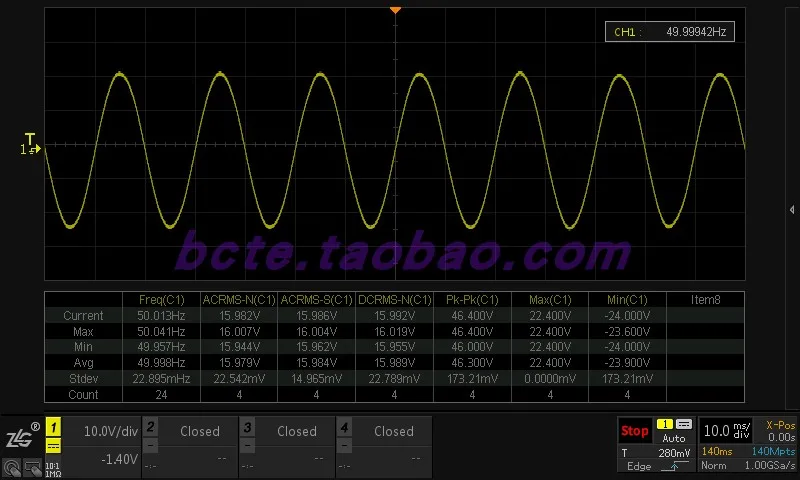Expand the right side panel arrow
The image size is (800, 480).
click(792, 209)
